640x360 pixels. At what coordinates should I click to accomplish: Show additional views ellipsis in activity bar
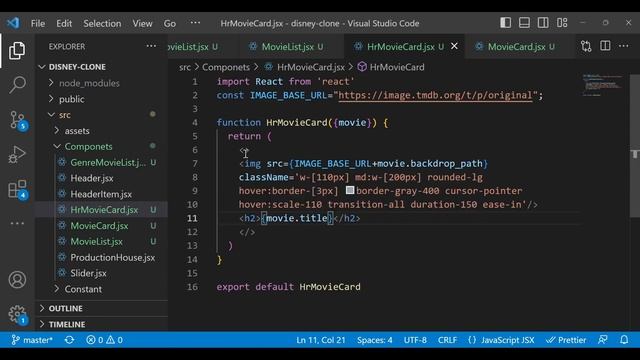(17, 223)
